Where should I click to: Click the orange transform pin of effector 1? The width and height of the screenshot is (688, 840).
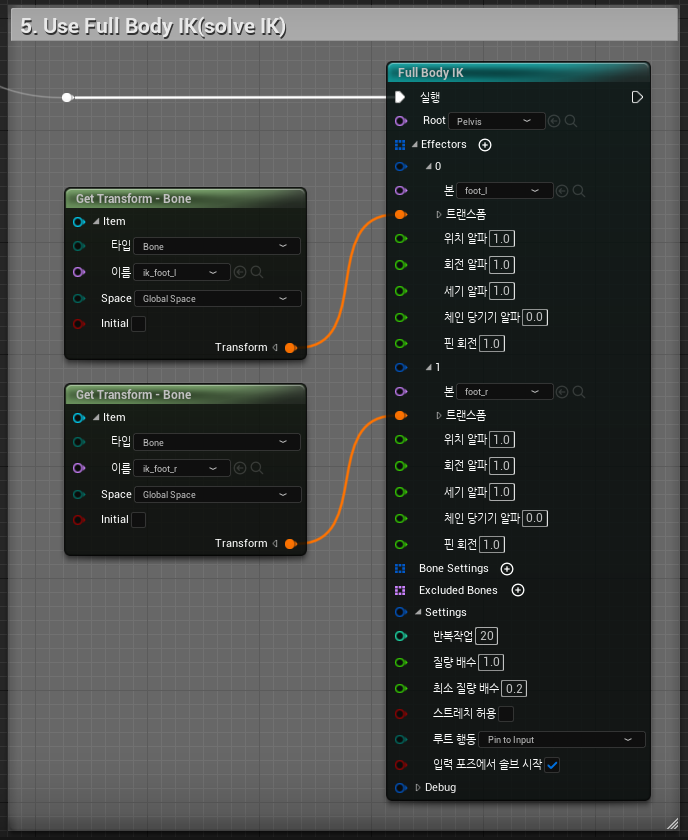pyautogui.click(x=401, y=415)
